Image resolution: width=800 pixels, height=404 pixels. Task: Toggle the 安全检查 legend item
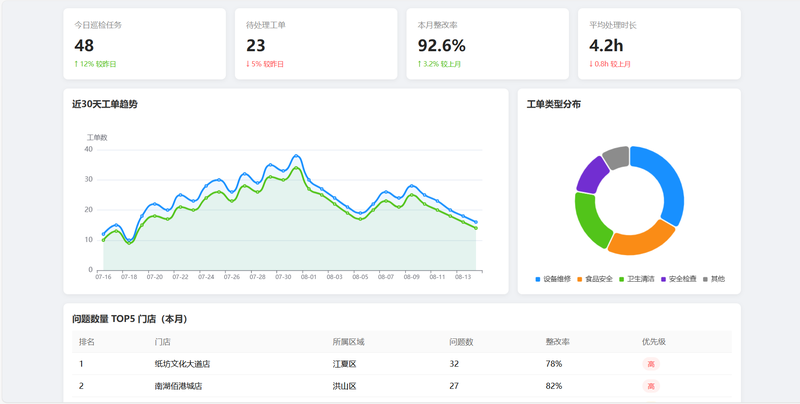679,279
